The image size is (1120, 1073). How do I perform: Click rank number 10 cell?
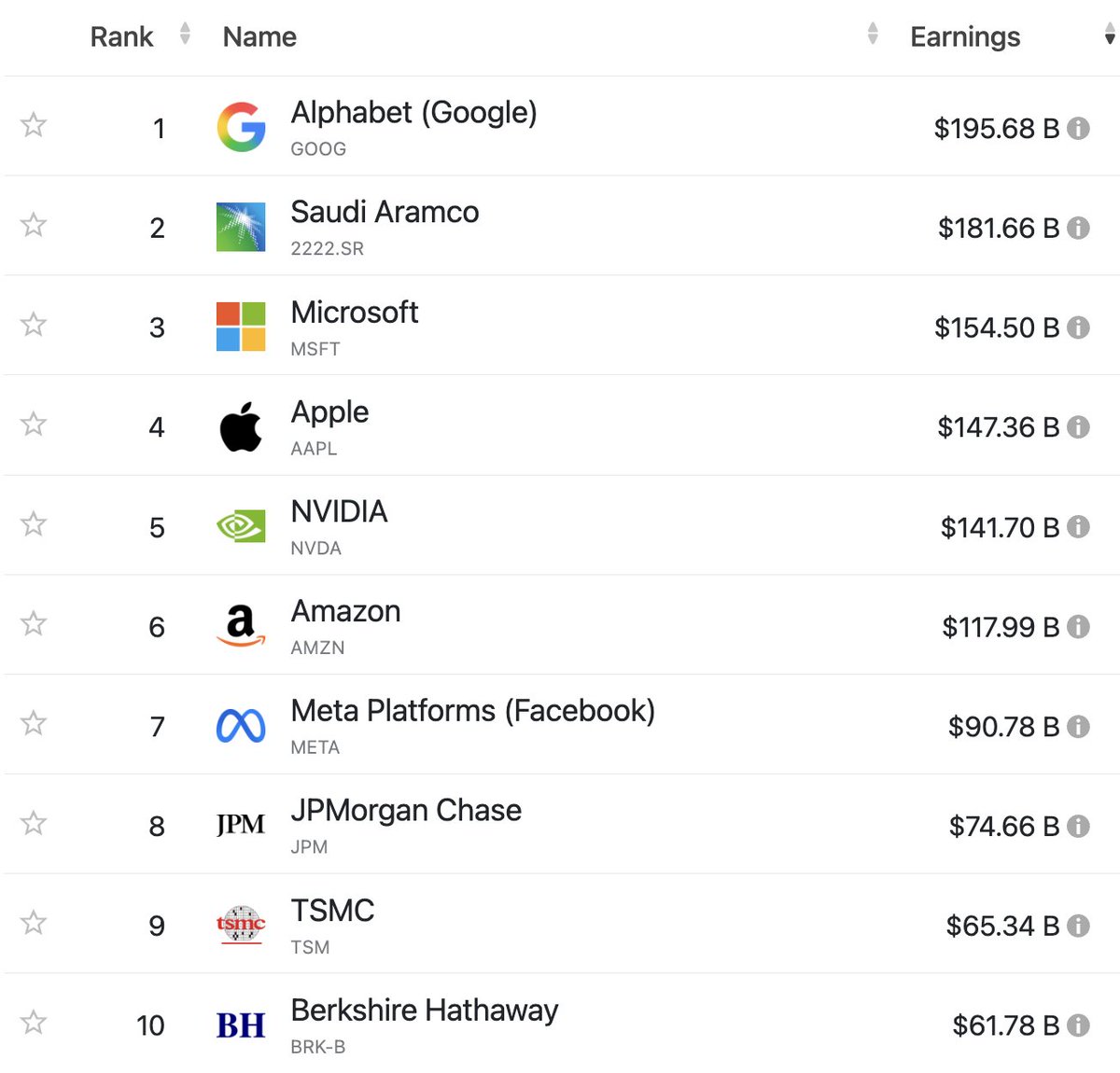150,1026
